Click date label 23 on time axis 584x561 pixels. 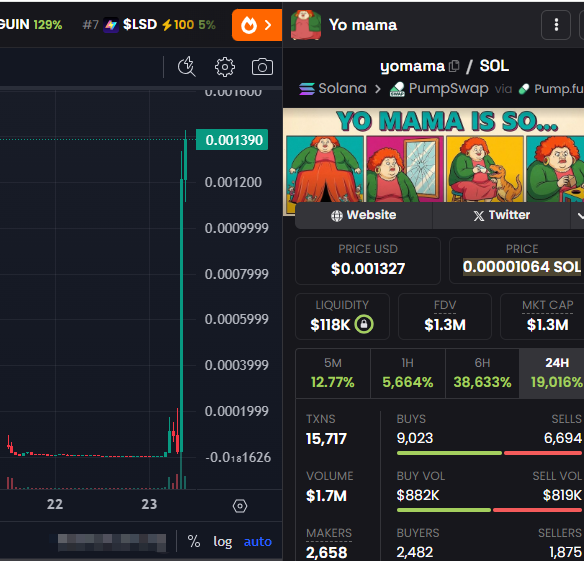click(x=149, y=504)
